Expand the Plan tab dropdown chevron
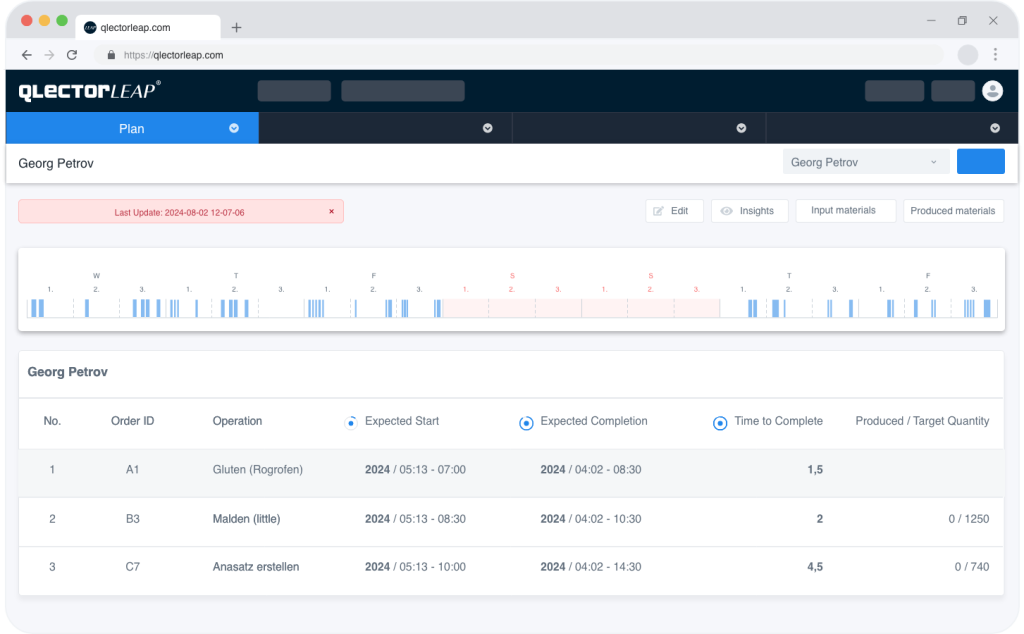The height and width of the screenshot is (634, 1024). coord(234,128)
